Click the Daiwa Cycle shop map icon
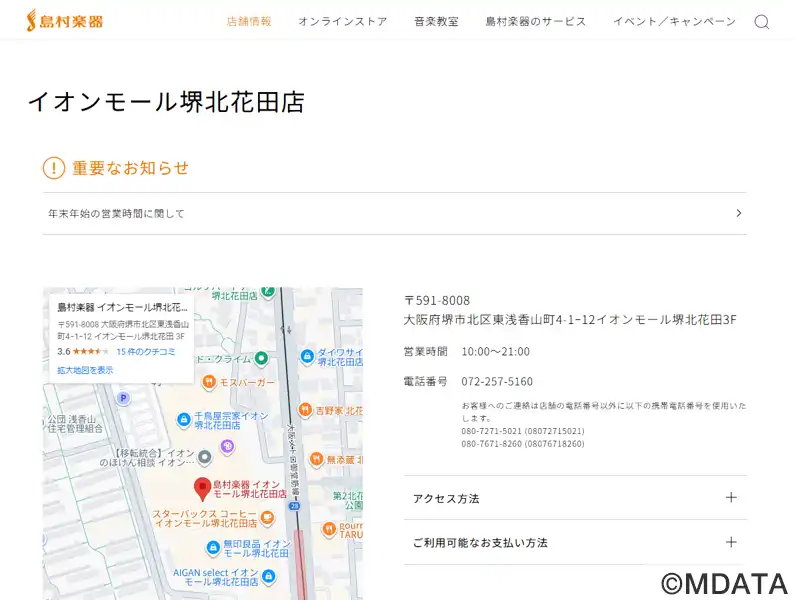This screenshot has height=600, width=800. [307, 357]
